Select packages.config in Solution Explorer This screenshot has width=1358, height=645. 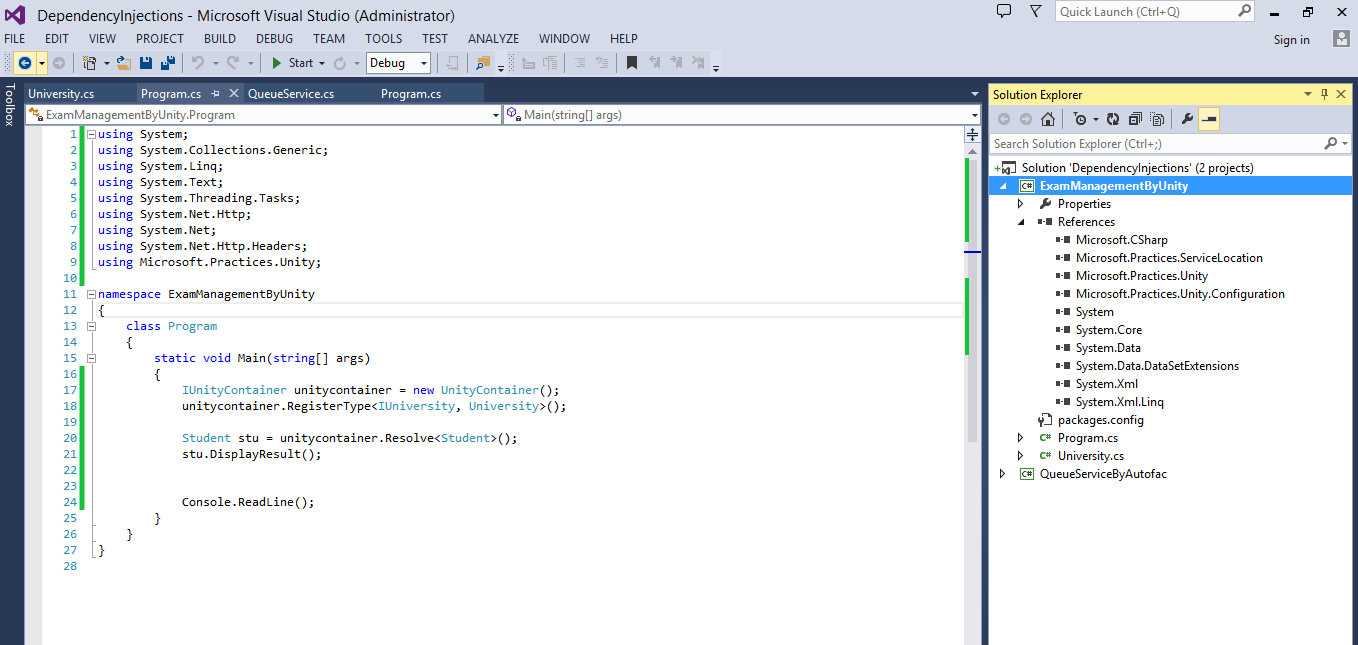pyautogui.click(x=1101, y=420)
